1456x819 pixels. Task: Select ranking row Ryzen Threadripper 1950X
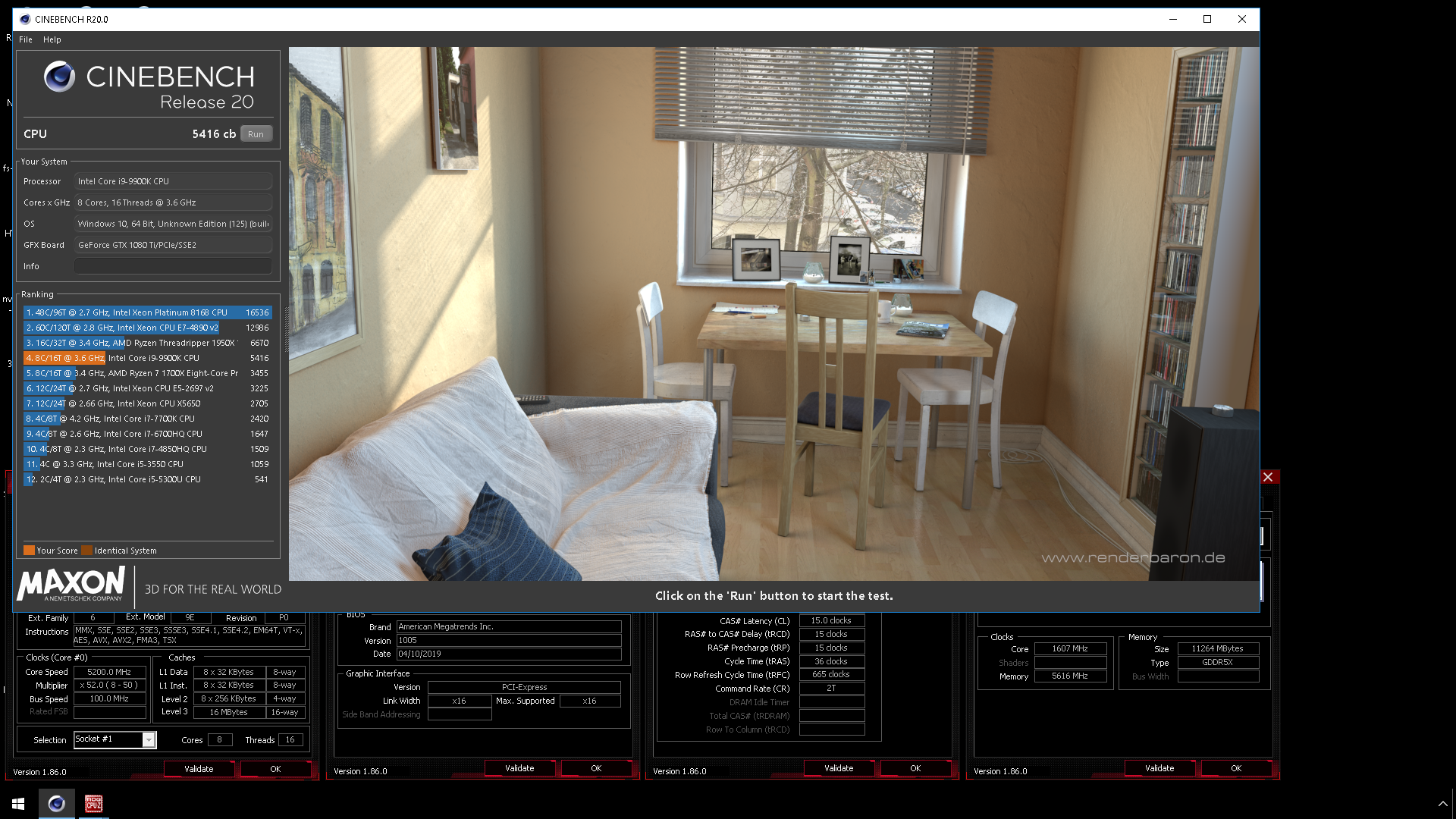point(147,343)
